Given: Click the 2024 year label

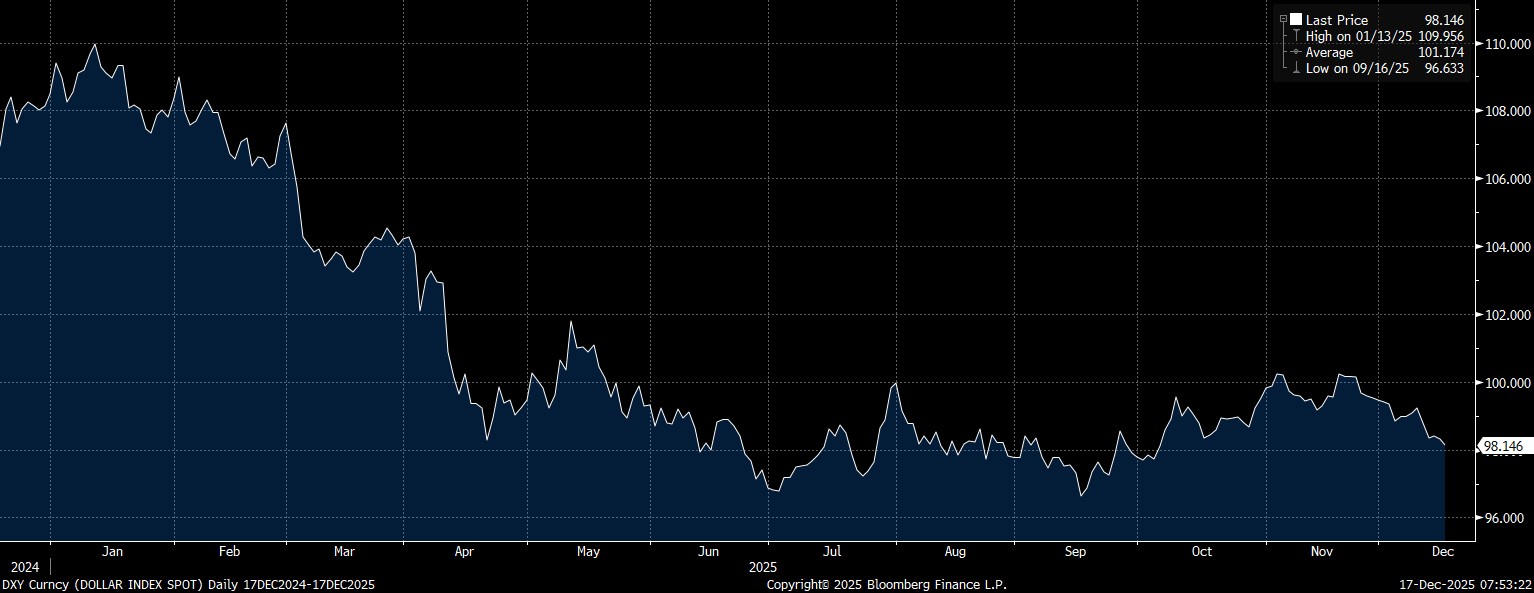Looking at the screenshot, I should 25,567.
